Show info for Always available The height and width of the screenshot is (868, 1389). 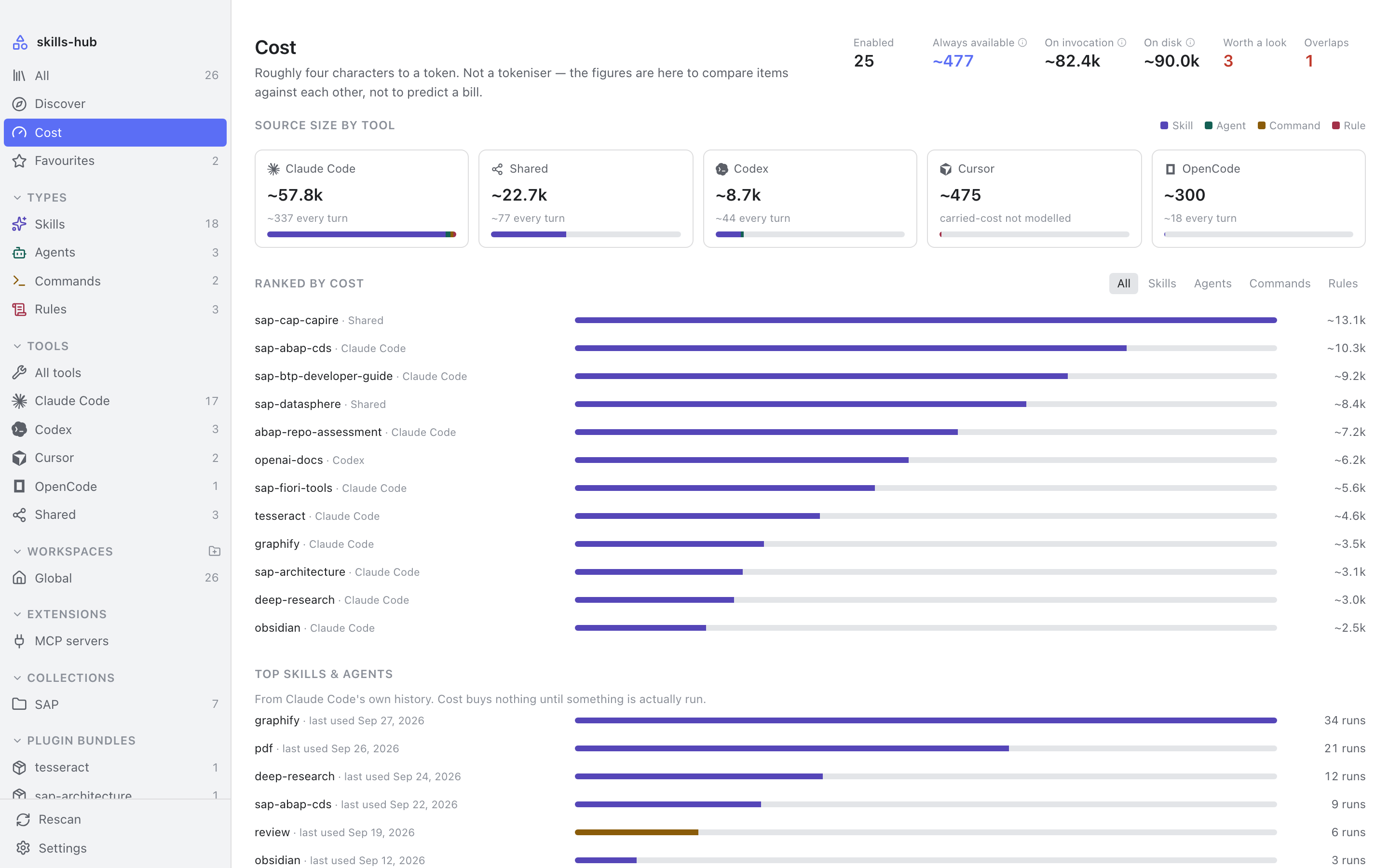tap(1022, 42)
